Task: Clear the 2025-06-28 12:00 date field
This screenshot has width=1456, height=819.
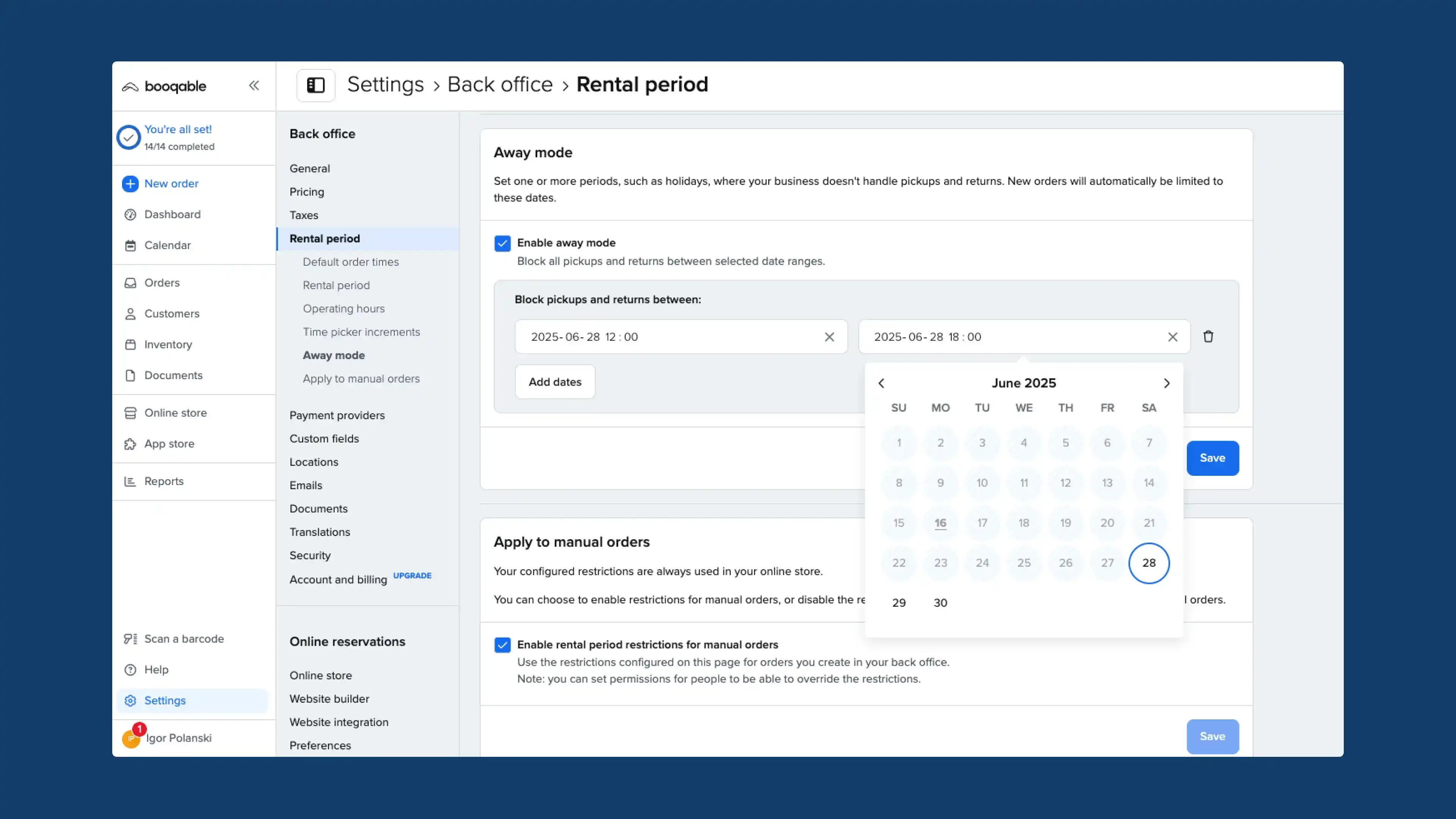Action: point(829,337)
